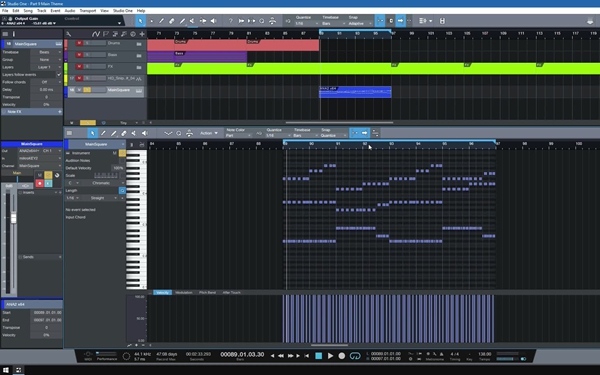Click the MainSquare channel volume fader
Viewport: 600px width, 375px height.
(14, 218)
